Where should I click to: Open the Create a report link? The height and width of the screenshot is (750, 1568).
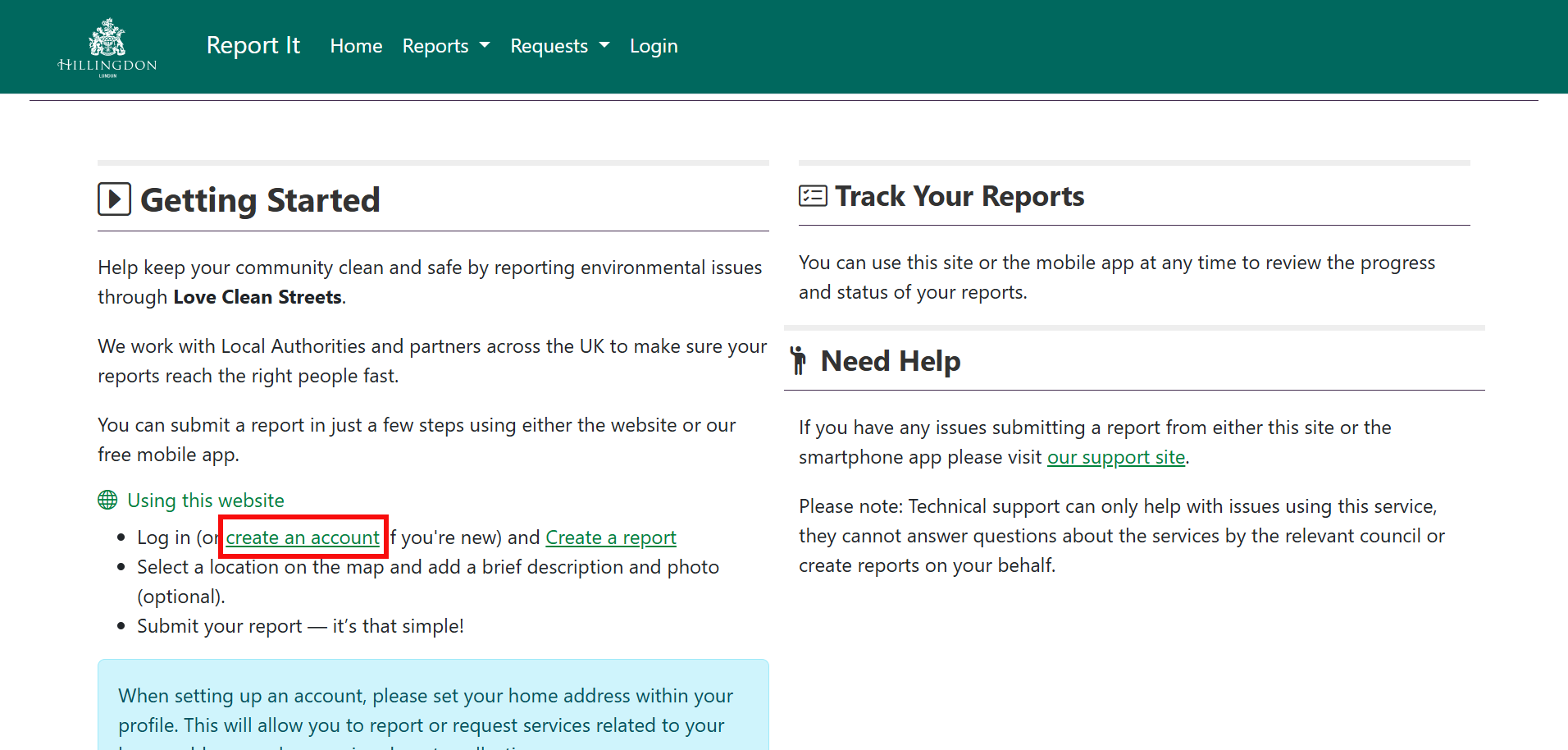point(611,537)
